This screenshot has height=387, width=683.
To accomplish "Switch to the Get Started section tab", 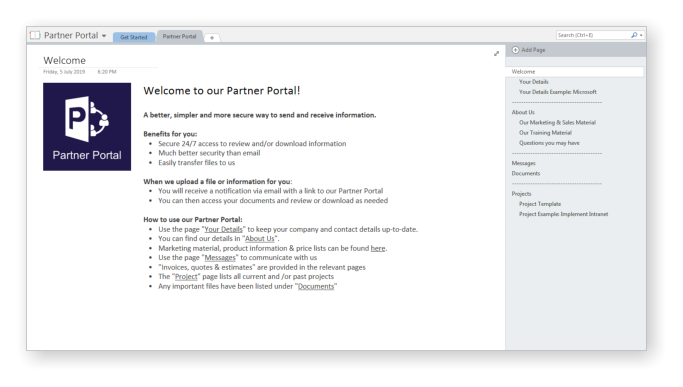I will pos(134,37).
